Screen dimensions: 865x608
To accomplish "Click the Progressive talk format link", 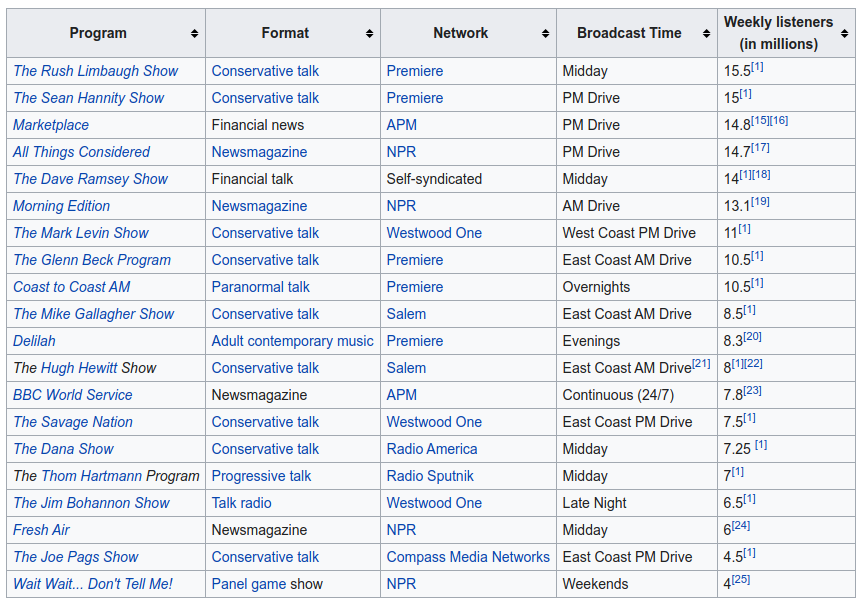I will pos(261,476).
